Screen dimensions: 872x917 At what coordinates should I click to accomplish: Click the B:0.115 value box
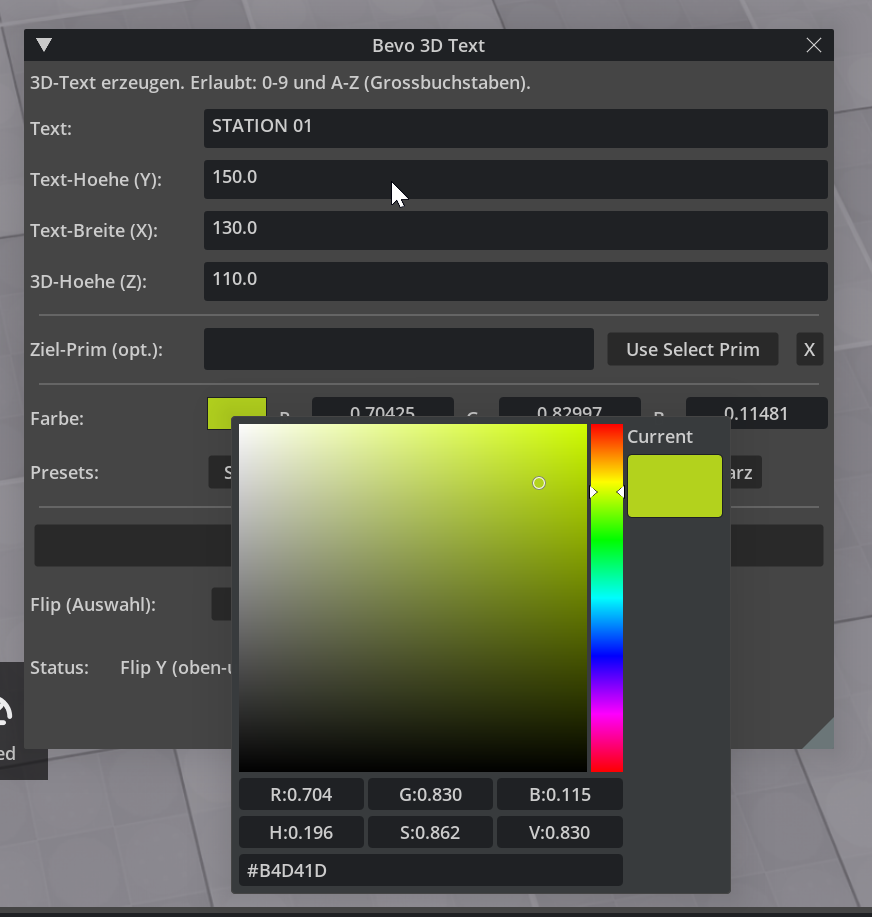pyautogui.click(x=560, y=794)
